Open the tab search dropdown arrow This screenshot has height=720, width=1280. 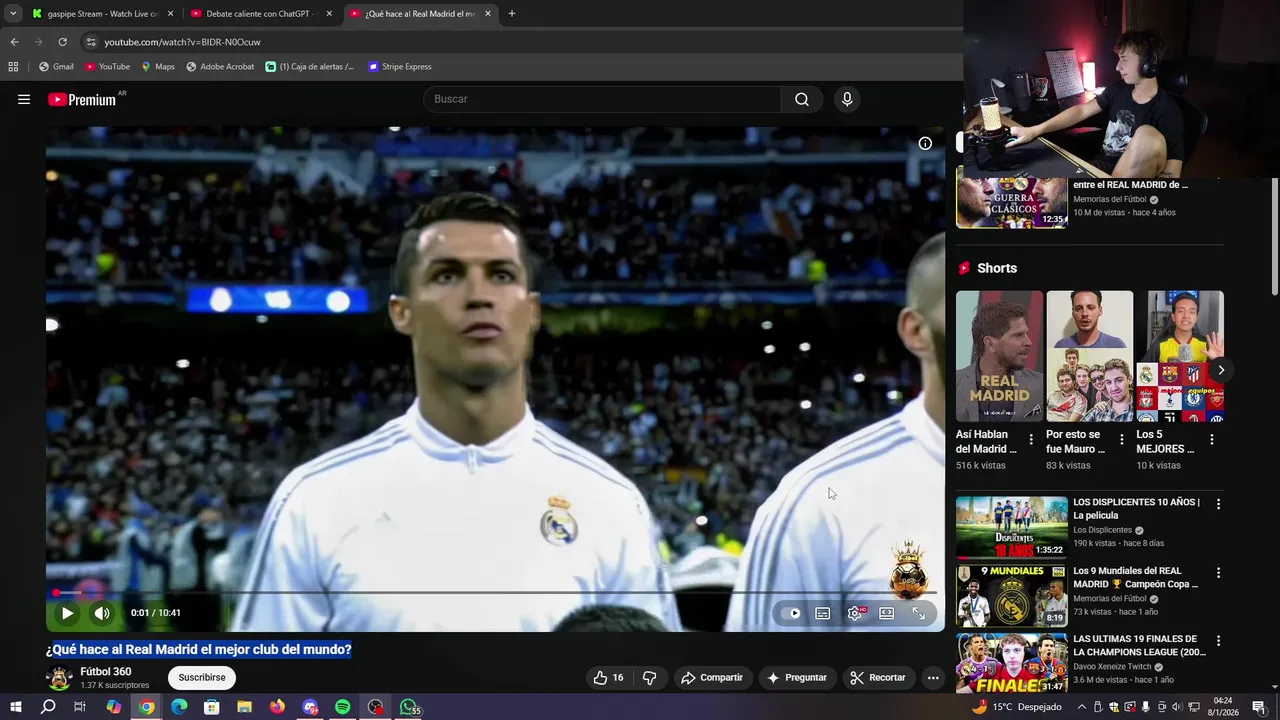tap(13, 14)
